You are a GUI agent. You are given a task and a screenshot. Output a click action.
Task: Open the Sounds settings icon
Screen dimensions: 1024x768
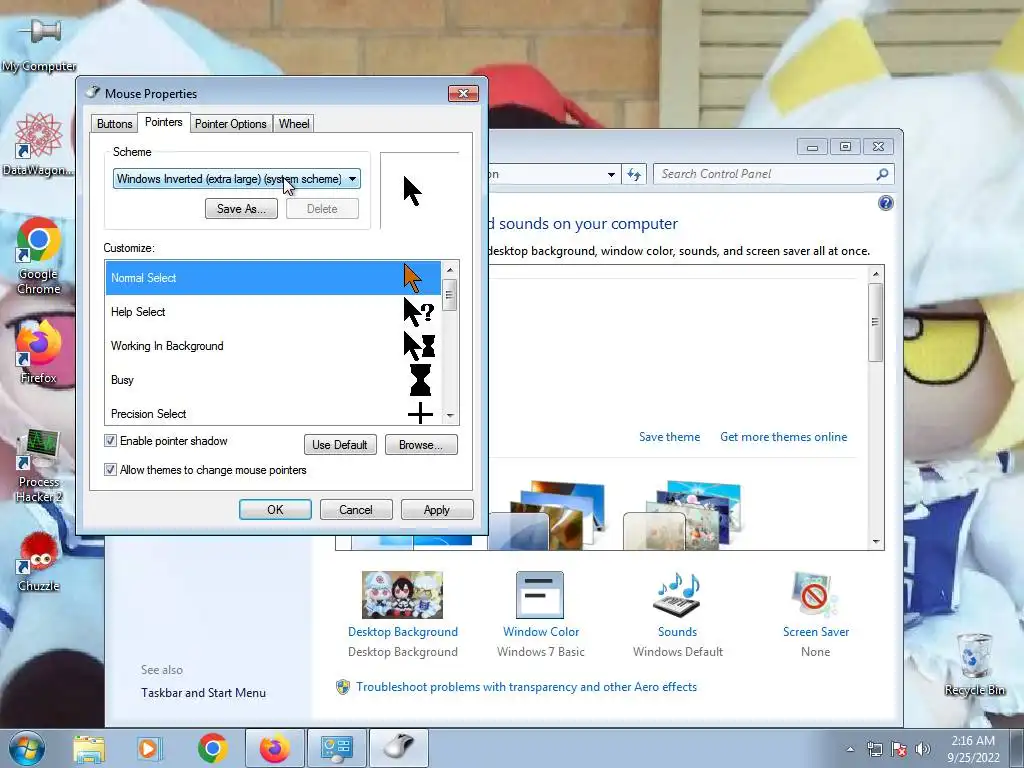tap(677, 594)
